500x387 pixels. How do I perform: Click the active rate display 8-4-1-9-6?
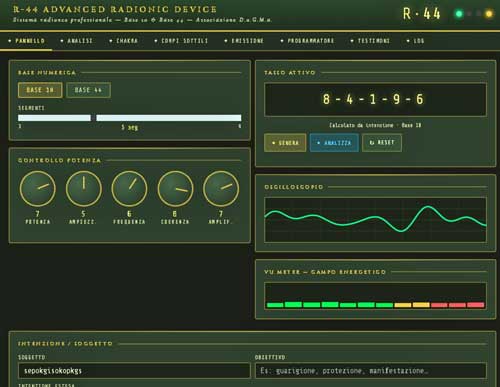point(375,99)
